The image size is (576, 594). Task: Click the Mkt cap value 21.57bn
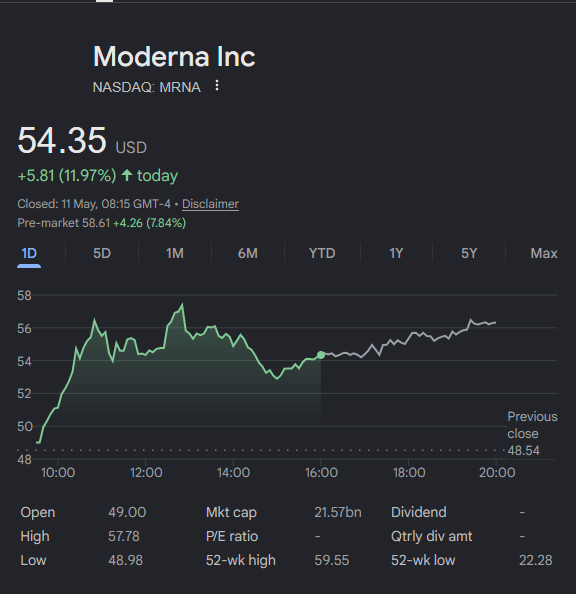tap(338, 513)
